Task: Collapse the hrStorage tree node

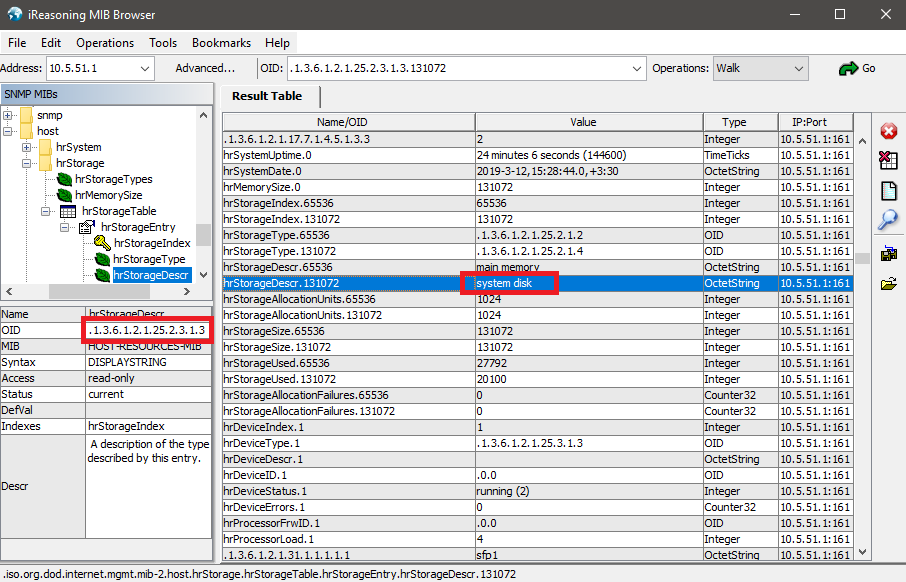Action: coord(27,164)
